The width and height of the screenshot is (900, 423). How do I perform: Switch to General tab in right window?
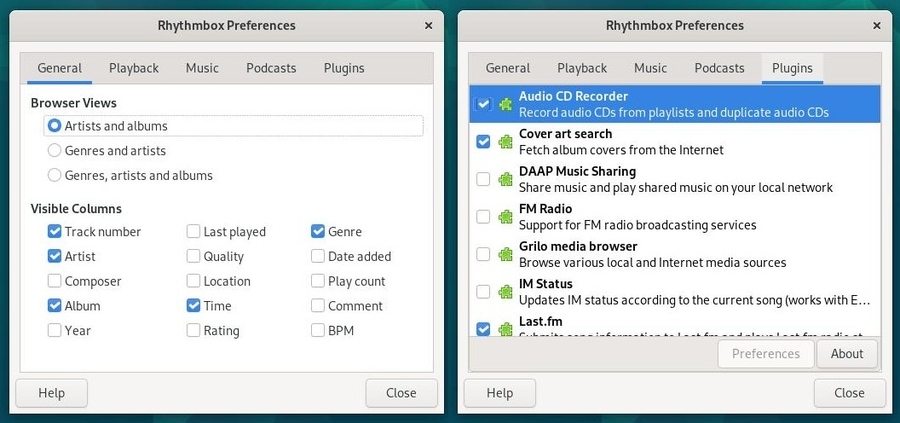[x=508, y=68]
